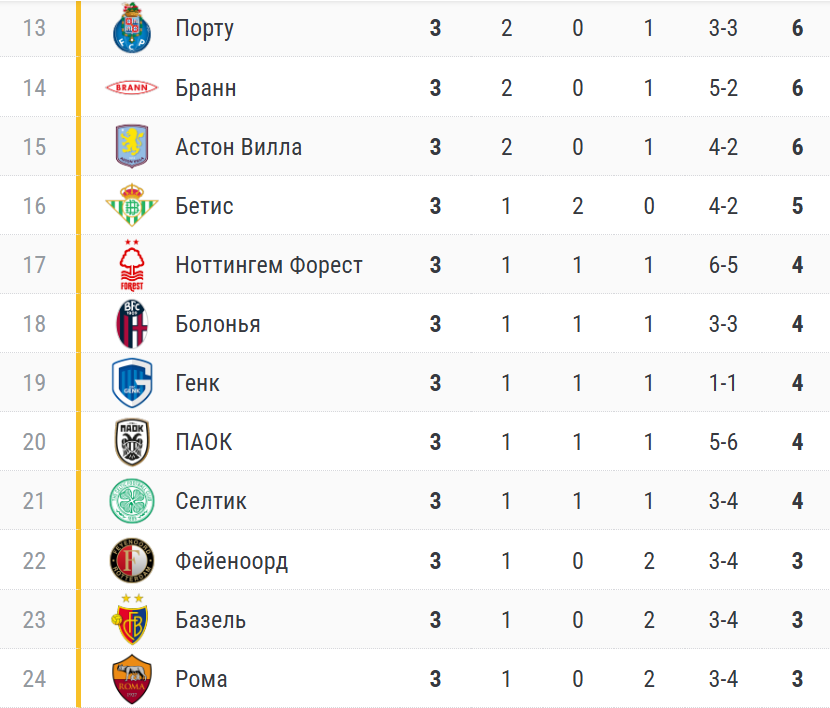
Task: Click the Genk club logo
Action: coord(132,383)
